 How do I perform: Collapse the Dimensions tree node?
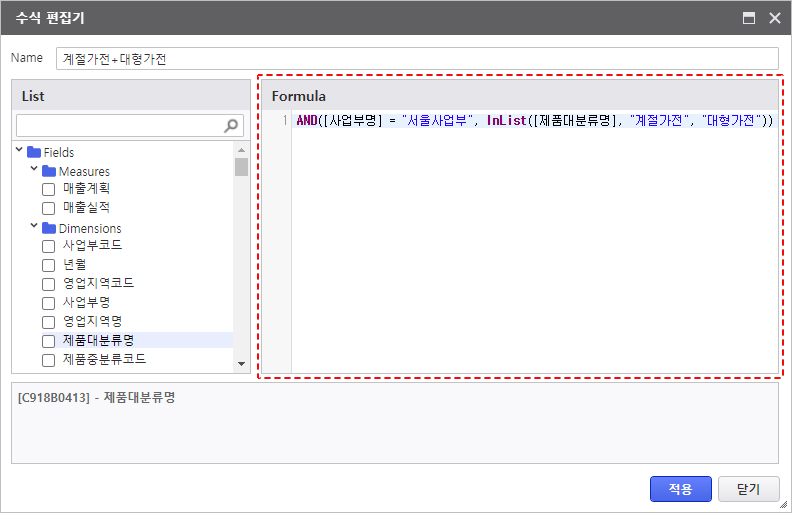pos(34,227)
